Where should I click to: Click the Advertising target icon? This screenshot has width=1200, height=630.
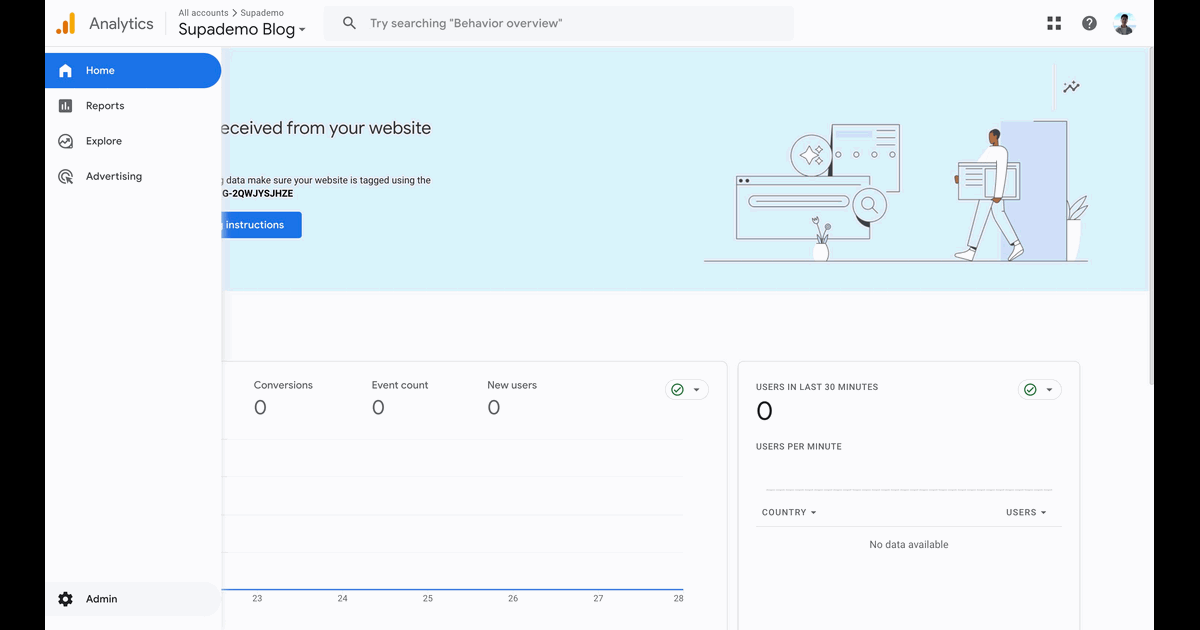point(65,176)
